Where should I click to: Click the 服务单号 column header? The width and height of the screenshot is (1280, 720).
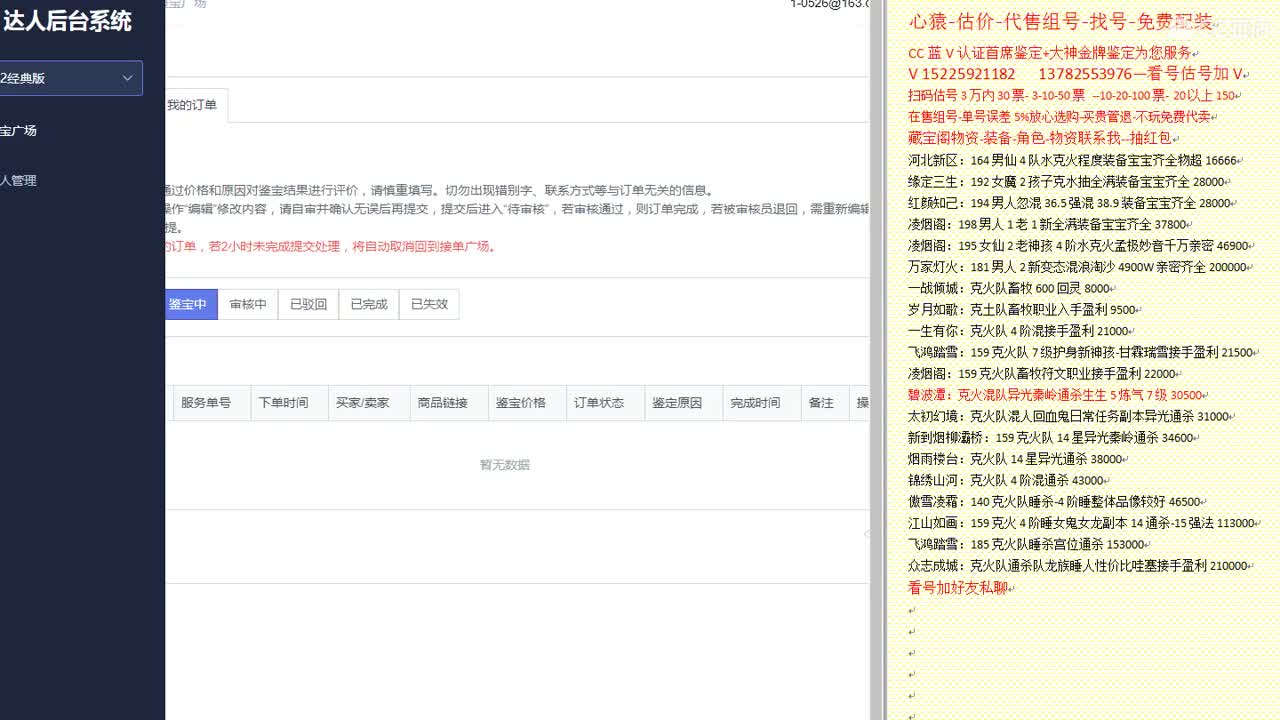(x=206, y=403)
